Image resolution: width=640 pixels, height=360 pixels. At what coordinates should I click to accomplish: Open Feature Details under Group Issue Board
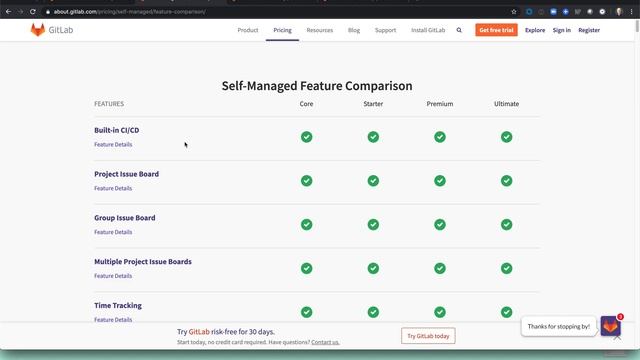point(113,232)
